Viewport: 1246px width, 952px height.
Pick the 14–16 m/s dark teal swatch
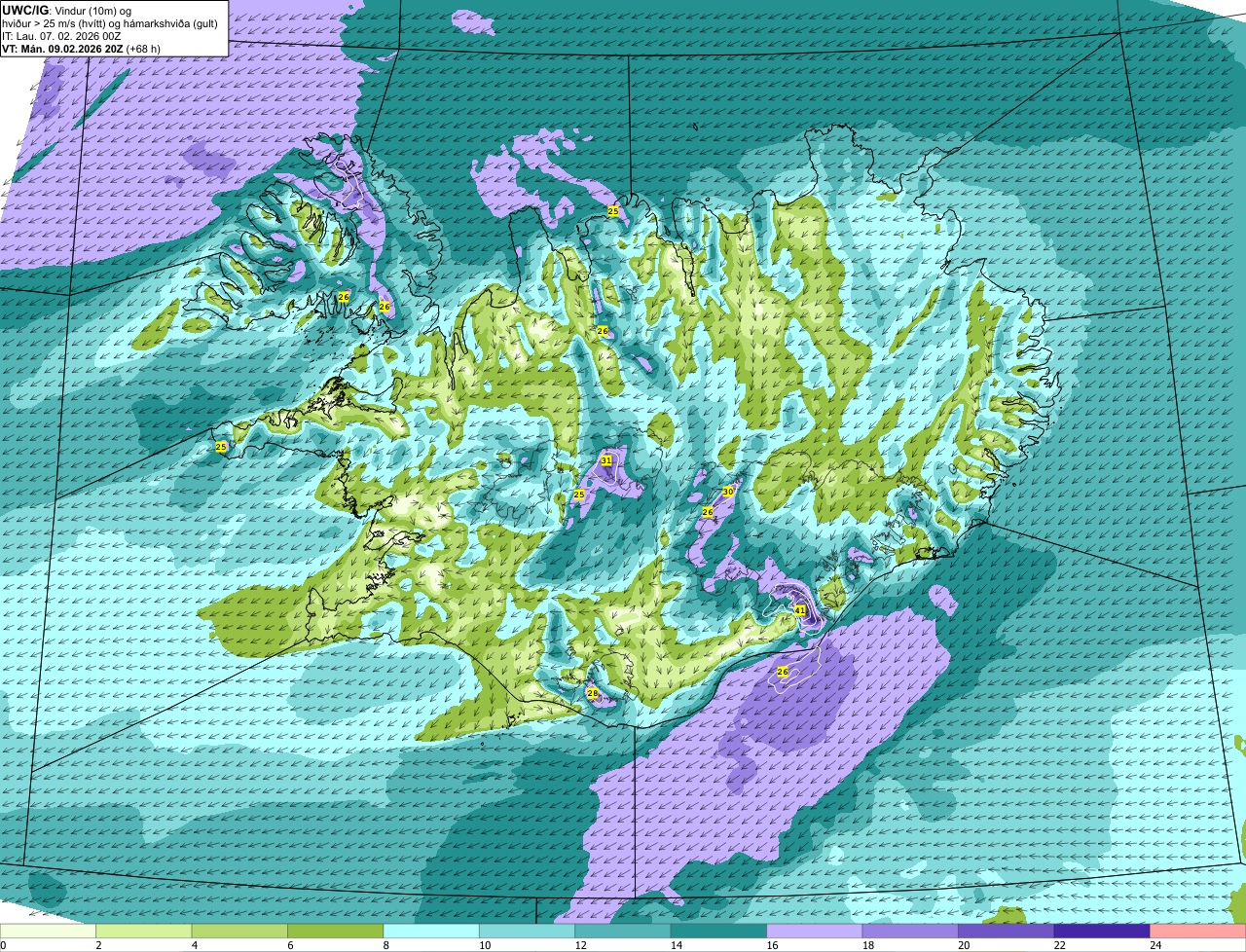tap(719, 931)
